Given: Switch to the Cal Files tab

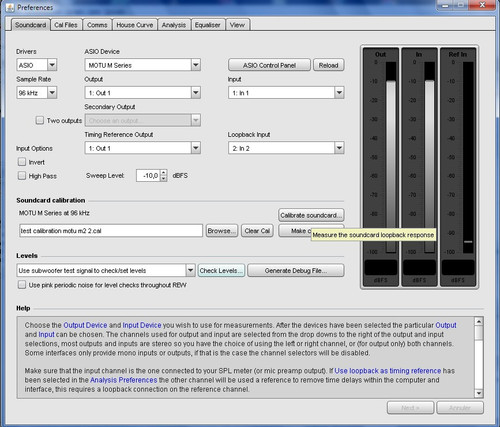Looking at the screenshot, I should [66, 25].
